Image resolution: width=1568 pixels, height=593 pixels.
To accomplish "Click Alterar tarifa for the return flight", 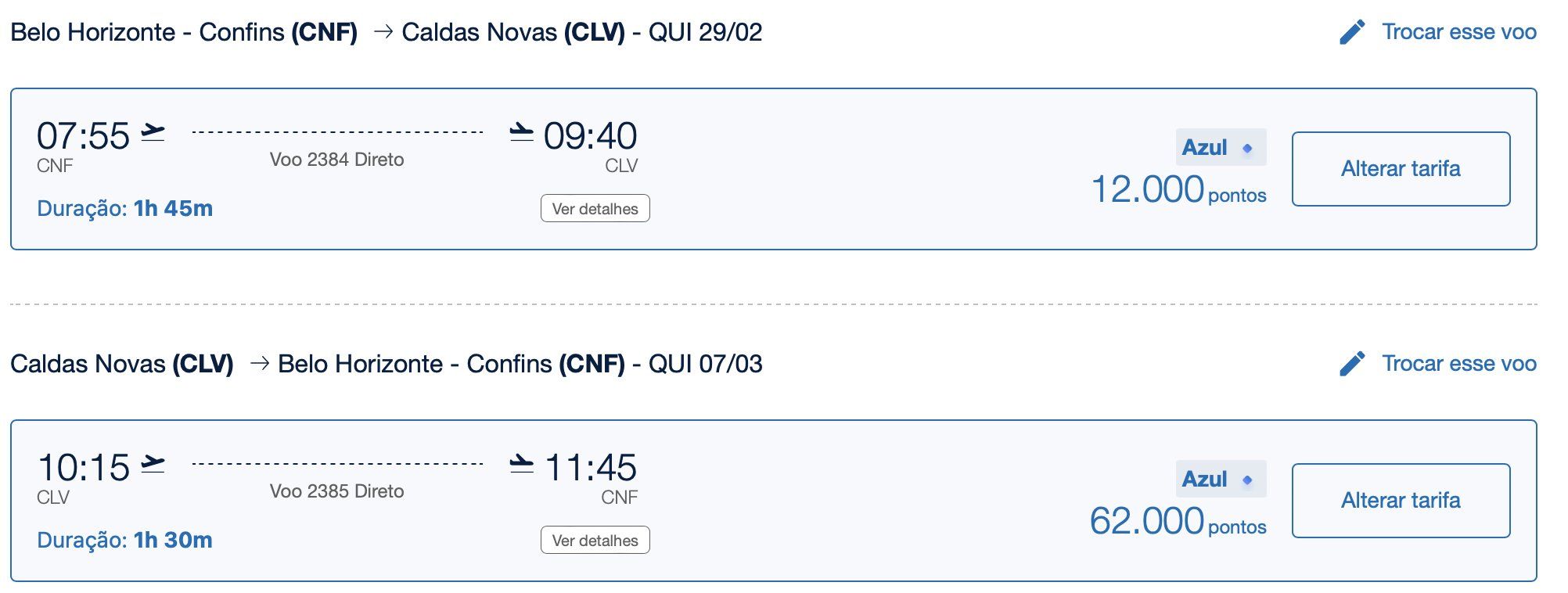I will tap(1401, 501).
